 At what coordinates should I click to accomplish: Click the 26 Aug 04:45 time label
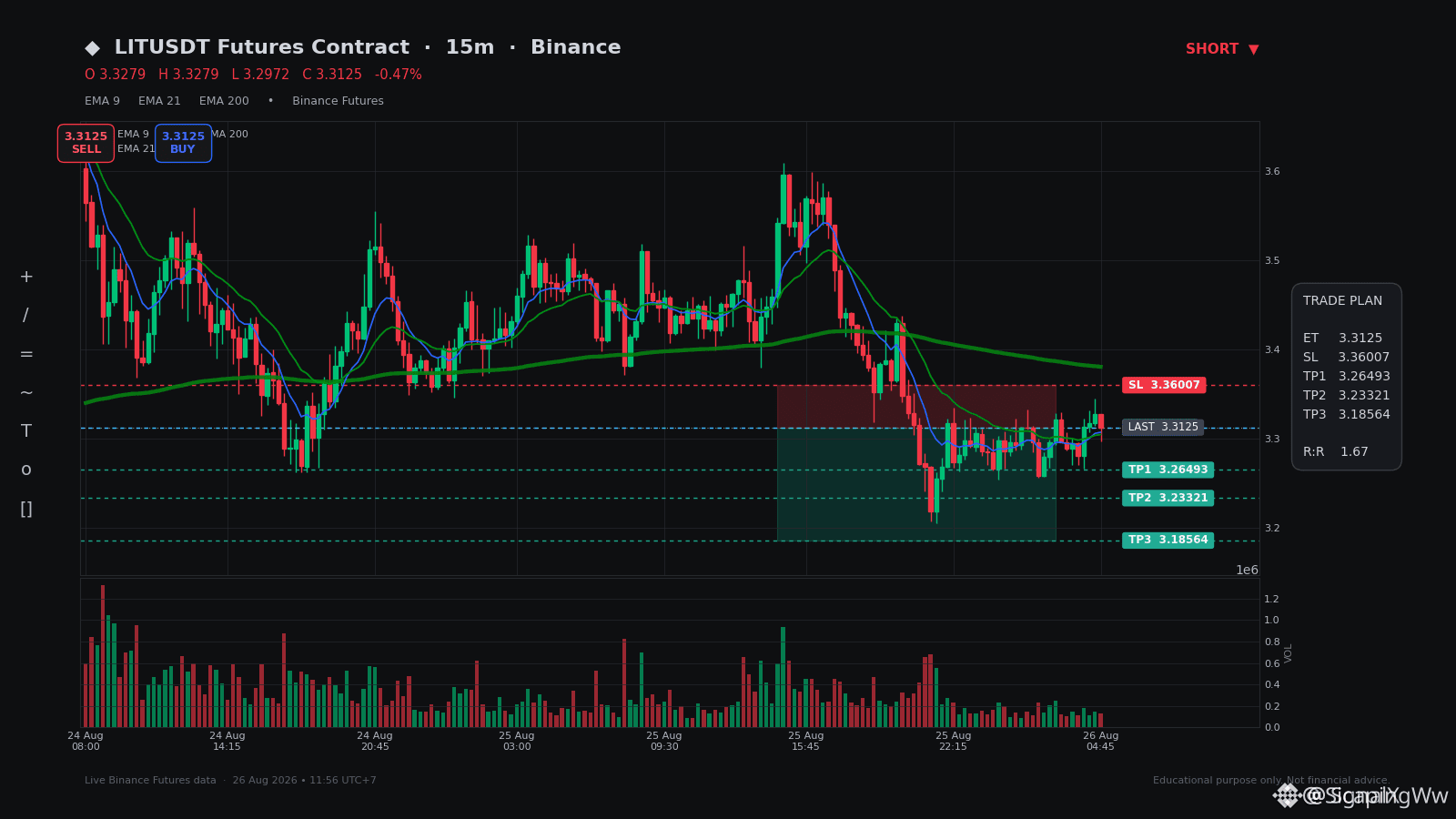coord(1101,741)
